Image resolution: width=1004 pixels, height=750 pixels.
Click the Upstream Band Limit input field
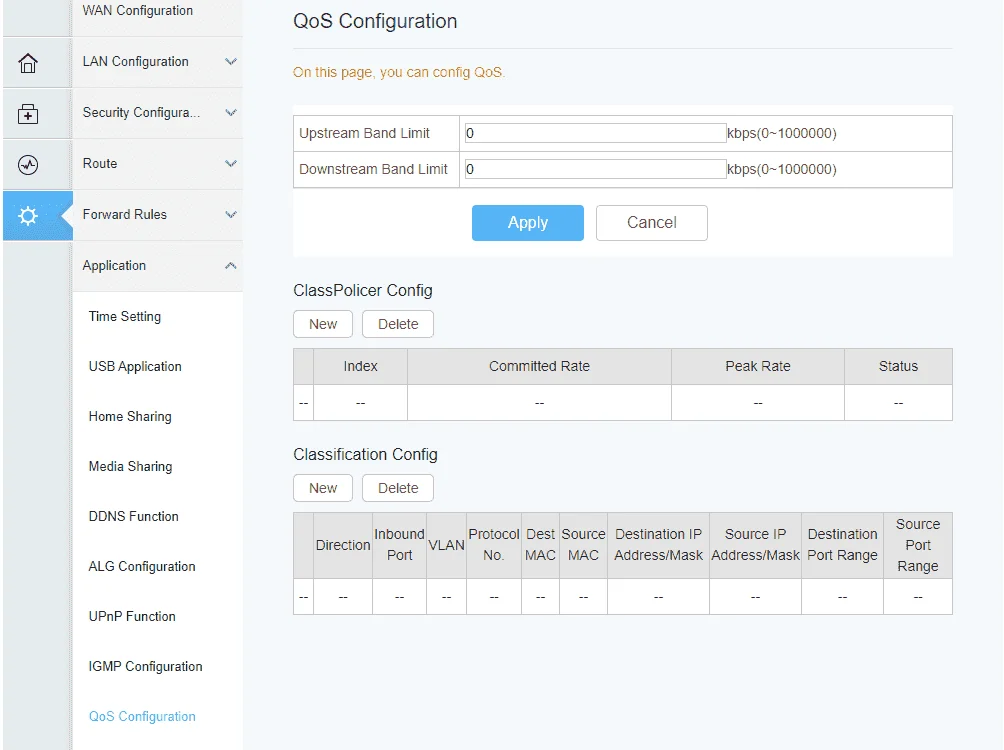(x=595, y=133)
